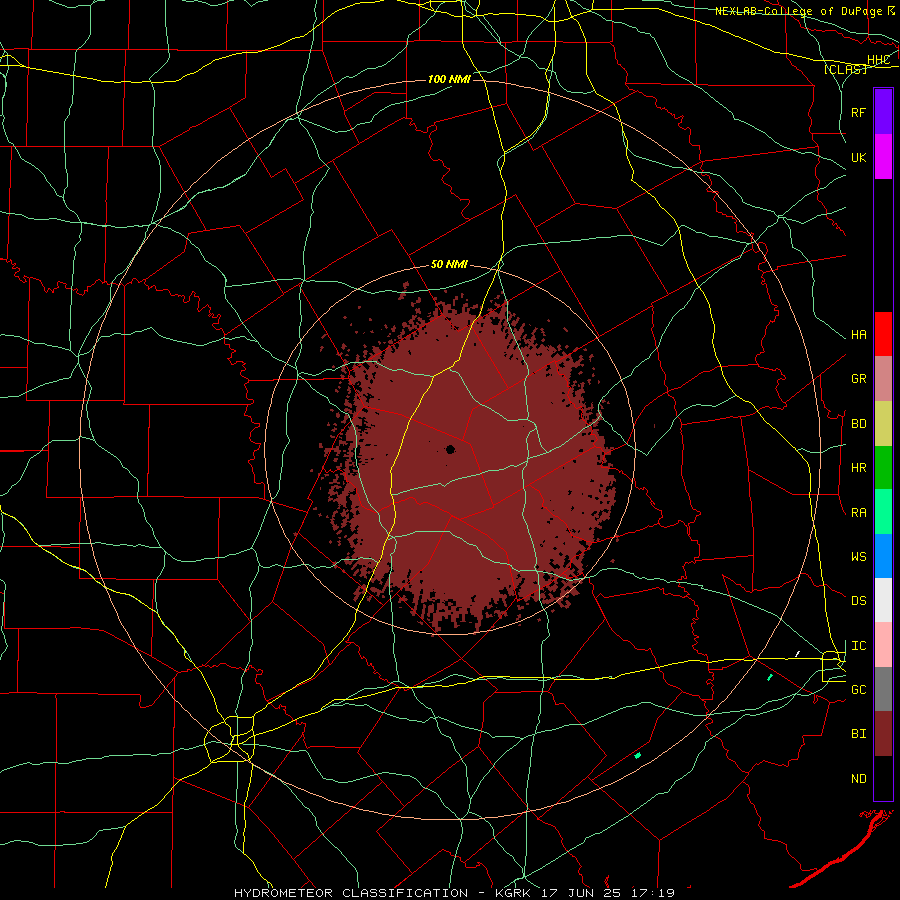Click the magenta UK color swatch in legend
Screen dimensions: 900x900
tap(883, 157)
